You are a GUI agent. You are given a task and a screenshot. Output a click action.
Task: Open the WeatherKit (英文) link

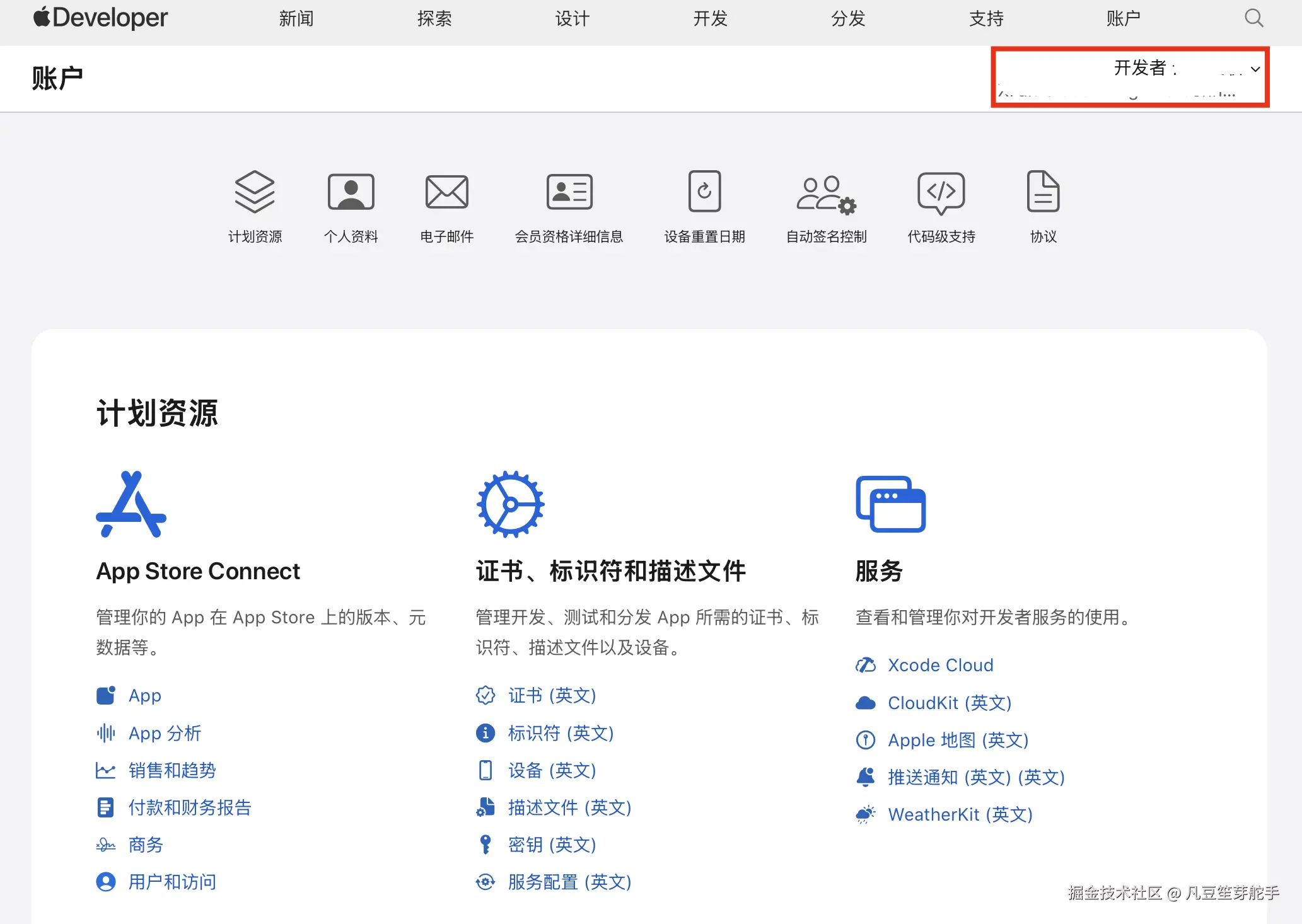click(960, 814)
